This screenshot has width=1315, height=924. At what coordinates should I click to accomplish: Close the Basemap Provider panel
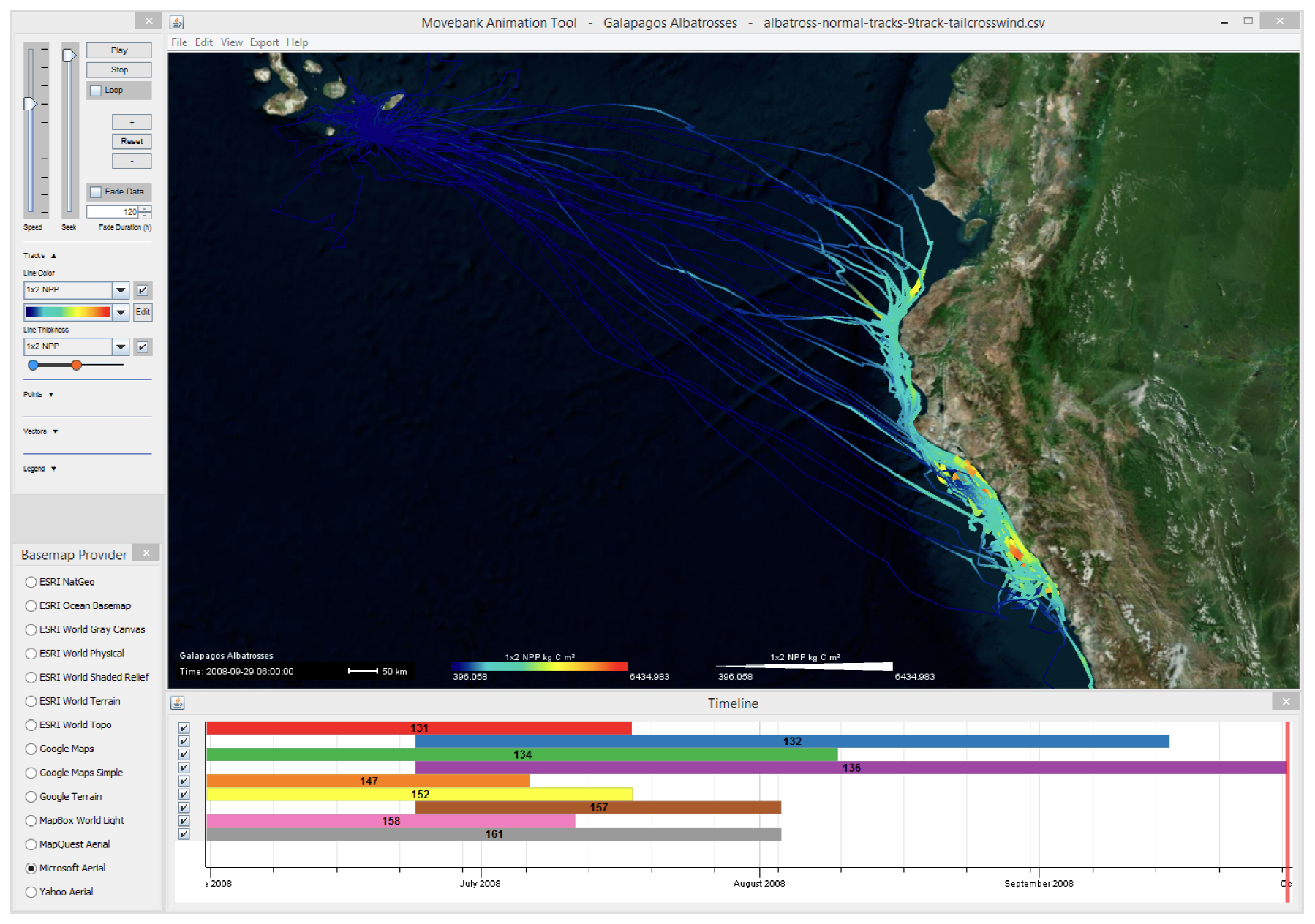coord(146,553)
